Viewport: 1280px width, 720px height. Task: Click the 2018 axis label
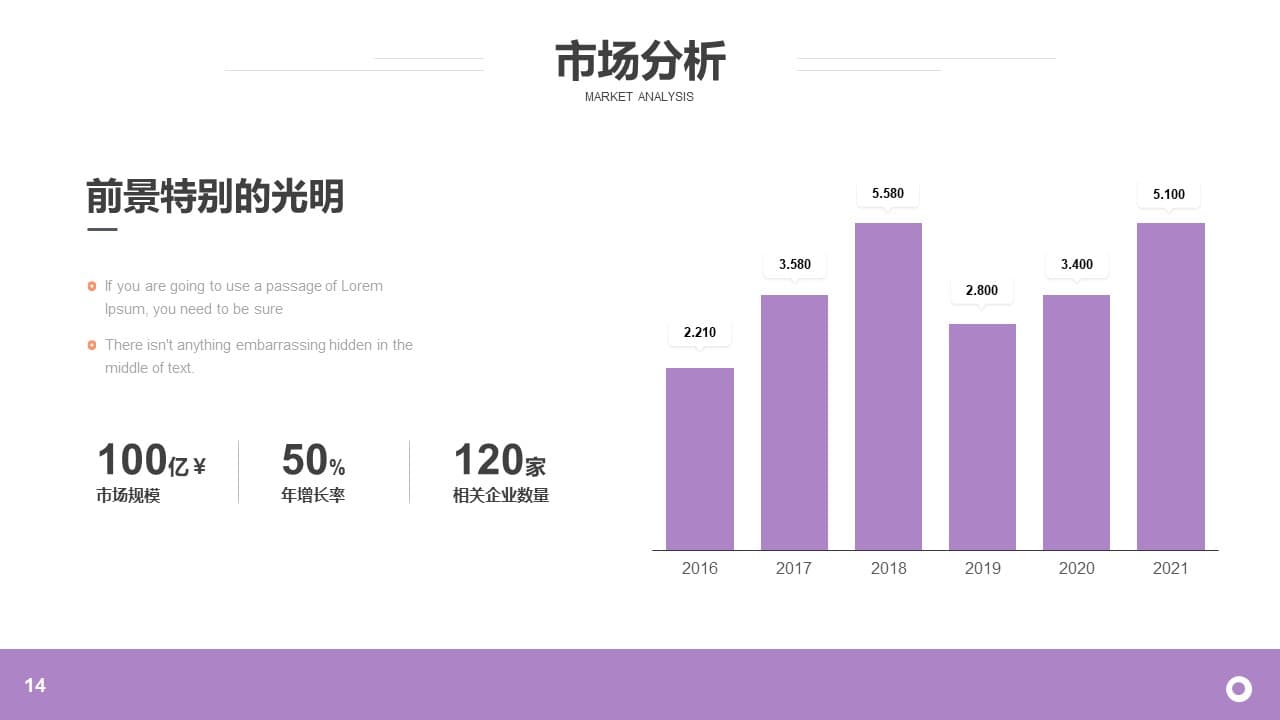[889, 568]
